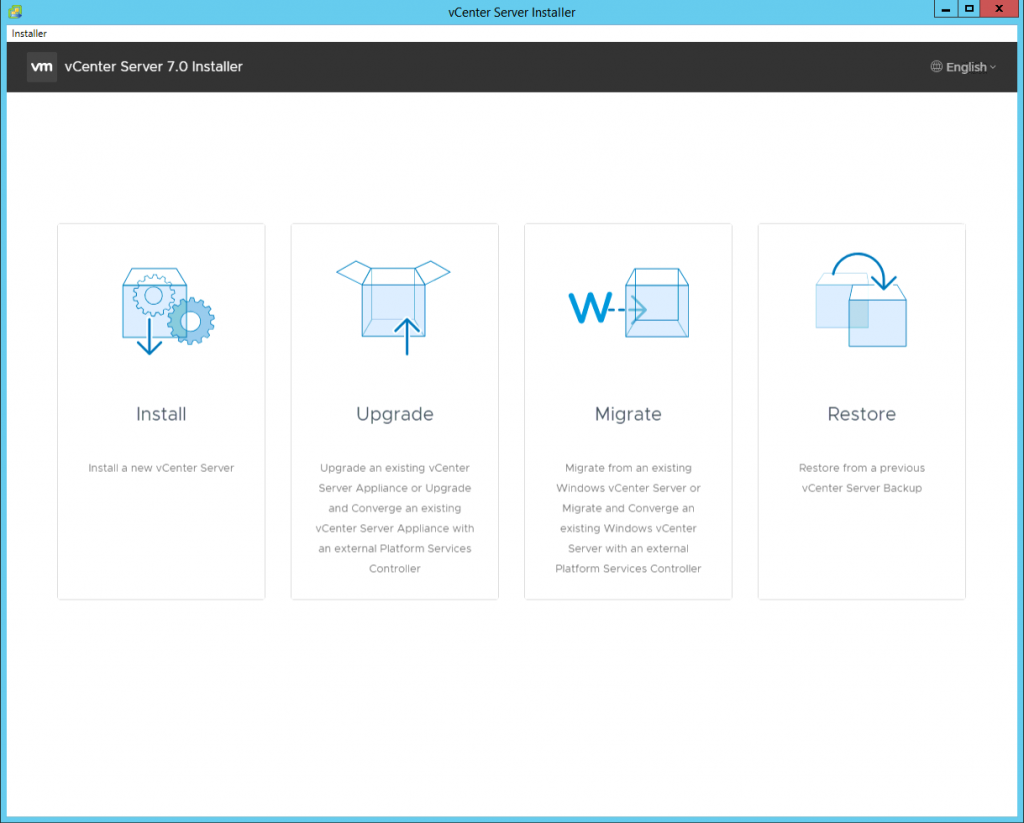1024x823 pixels.
Task: Click 'Install a new vCenter Server' description
Action: pos(161,468)
